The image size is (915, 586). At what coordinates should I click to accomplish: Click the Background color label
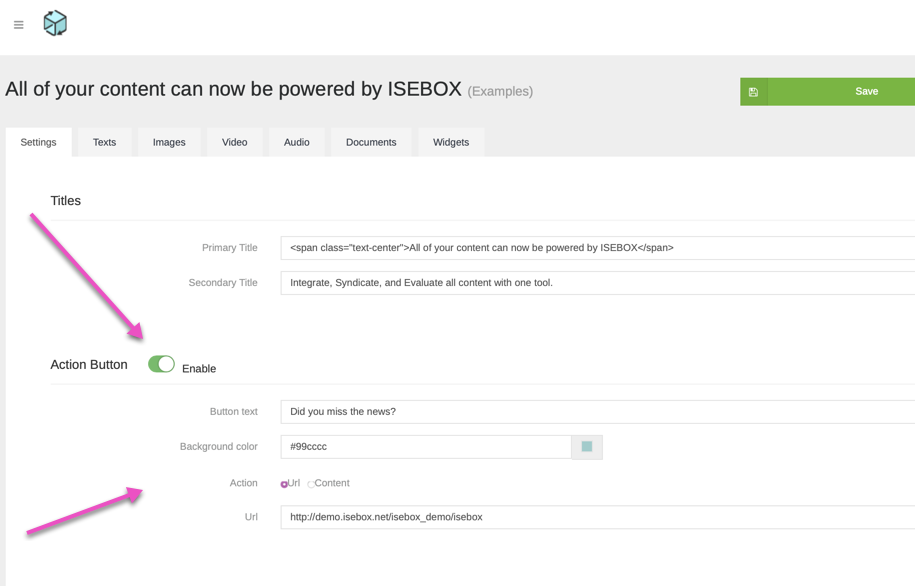point(218,447)
